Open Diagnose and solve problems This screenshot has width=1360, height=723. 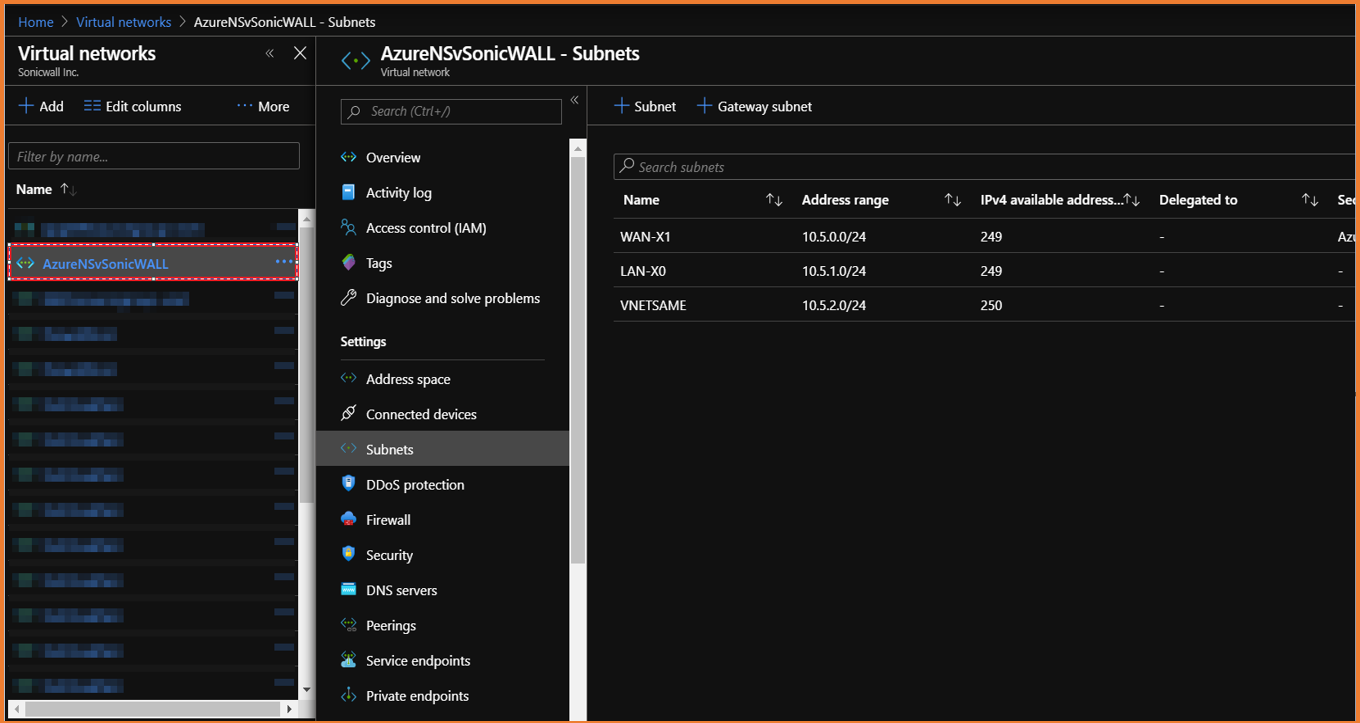[453, 298]
